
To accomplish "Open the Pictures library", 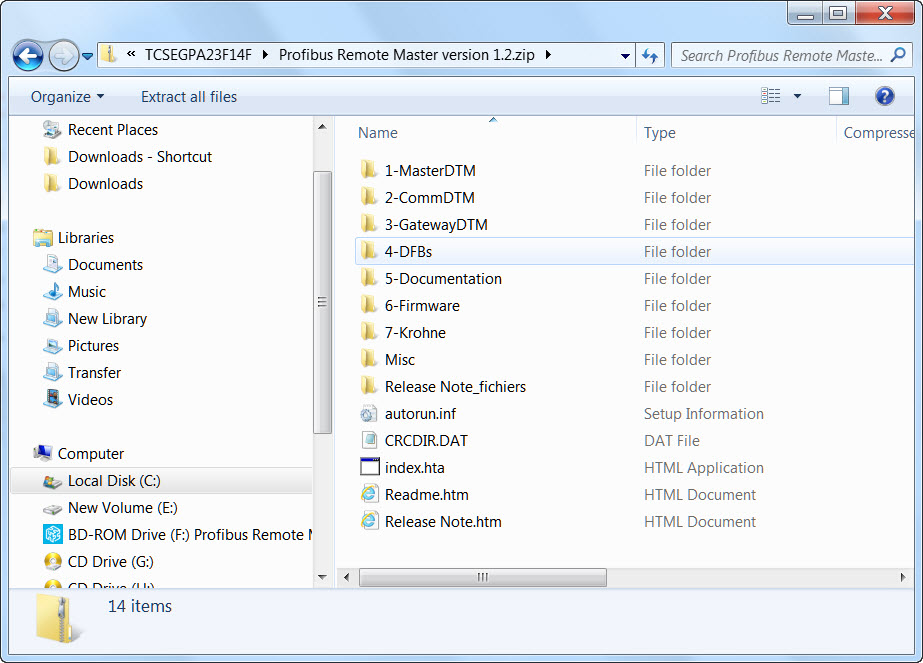I will point(81,346).
